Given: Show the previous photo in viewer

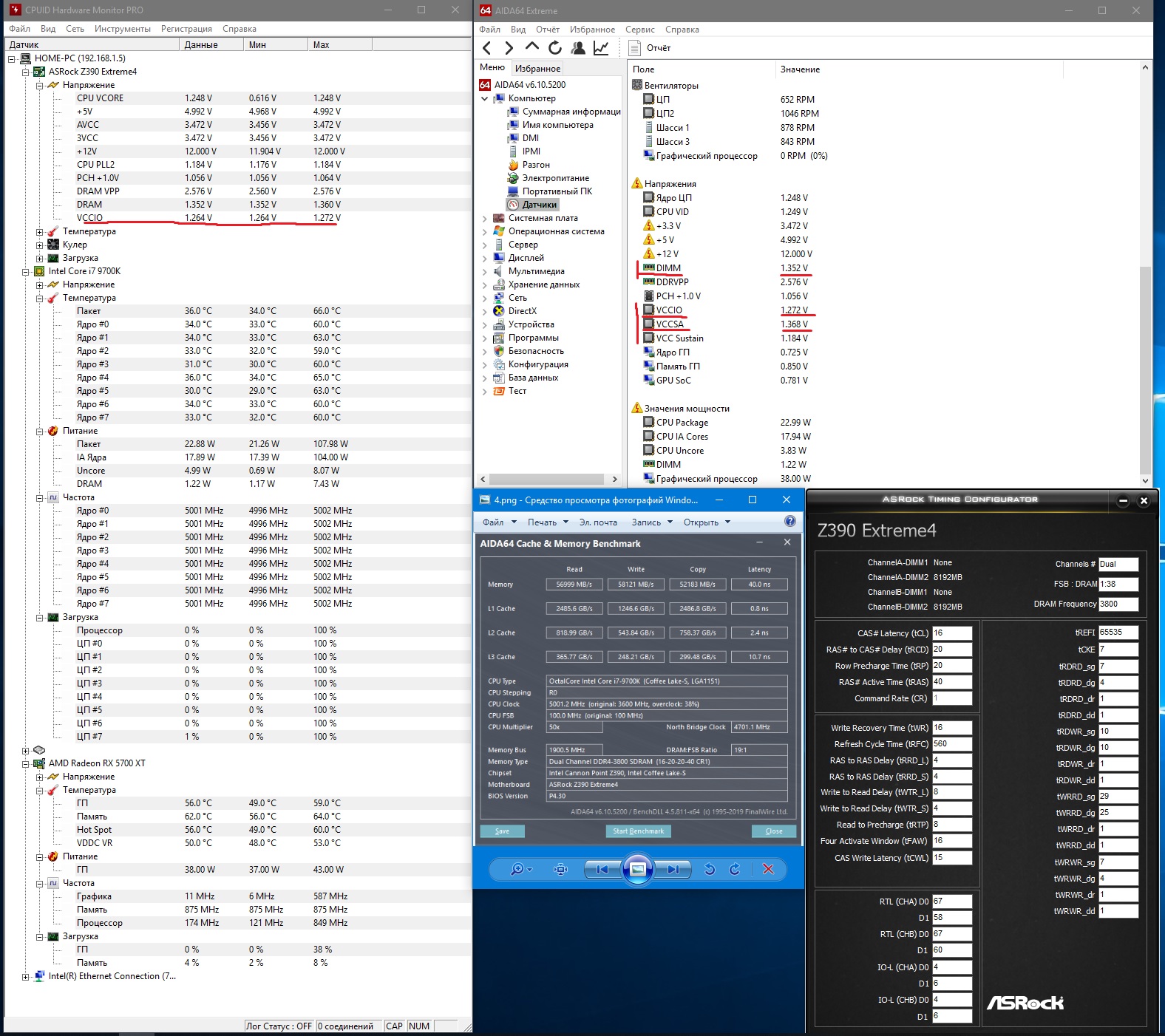Looking at the screenshot, I should 602,869.
